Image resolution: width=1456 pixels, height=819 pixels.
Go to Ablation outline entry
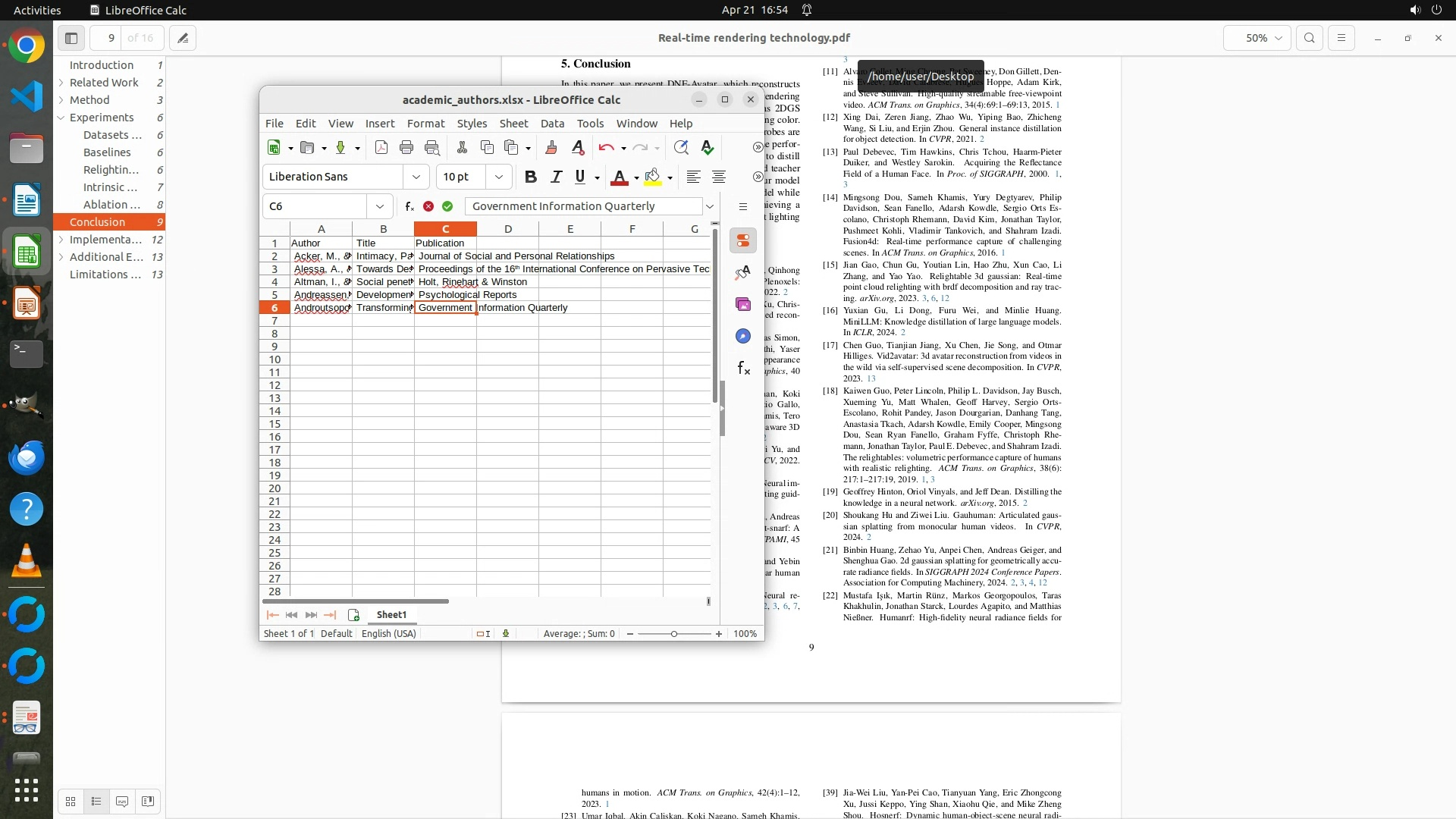pyautogui.click(x=111, y=205)
